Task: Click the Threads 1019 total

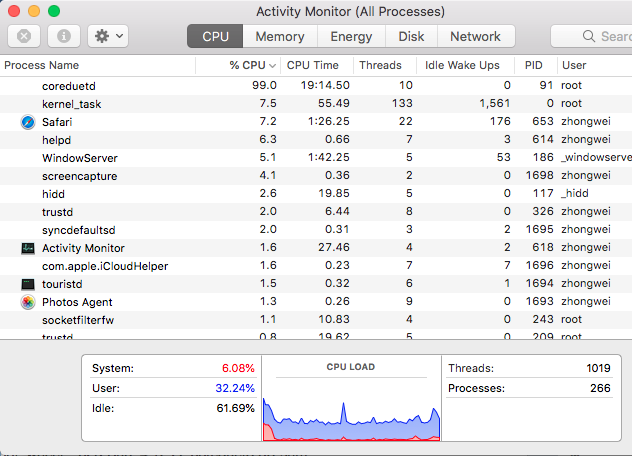Action: pos(598,368)
